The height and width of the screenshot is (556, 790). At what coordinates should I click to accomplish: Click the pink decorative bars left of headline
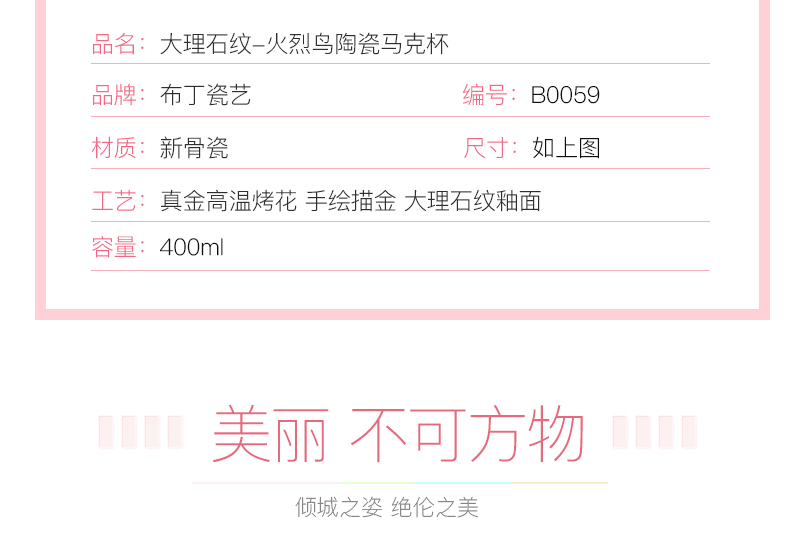click(x=141, y=432)
